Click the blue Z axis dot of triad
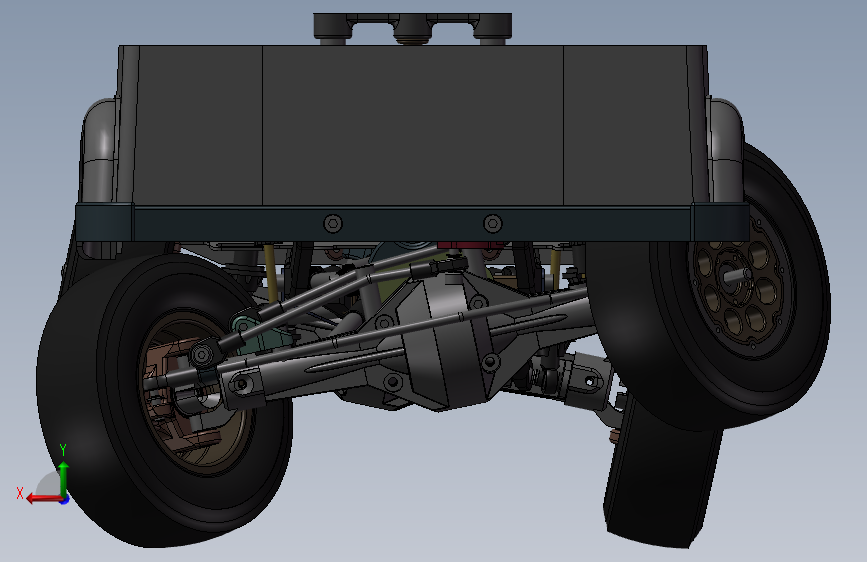 coord(65,500)
